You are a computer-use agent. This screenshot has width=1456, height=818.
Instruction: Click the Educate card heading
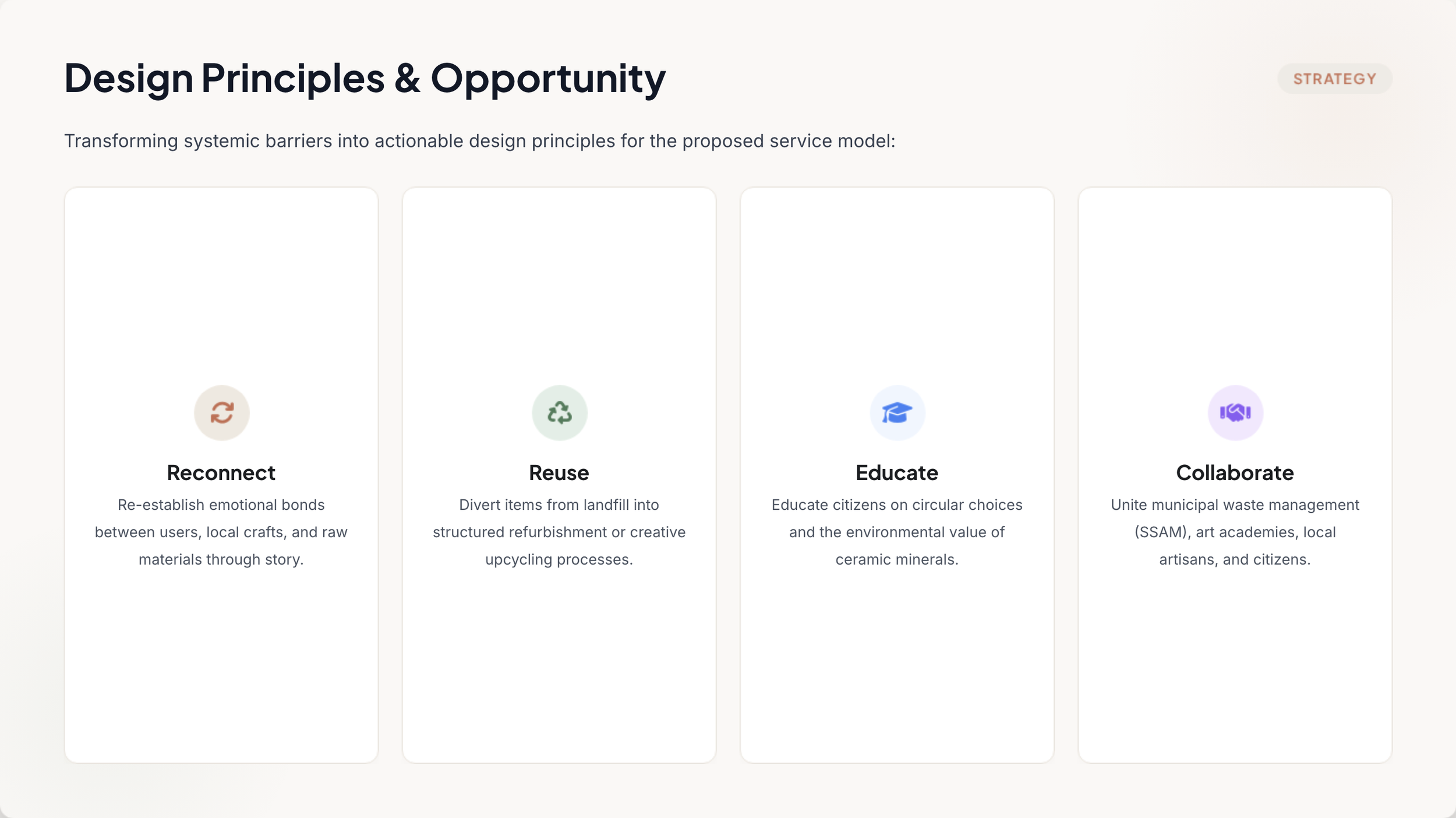(x=897, y=473)
